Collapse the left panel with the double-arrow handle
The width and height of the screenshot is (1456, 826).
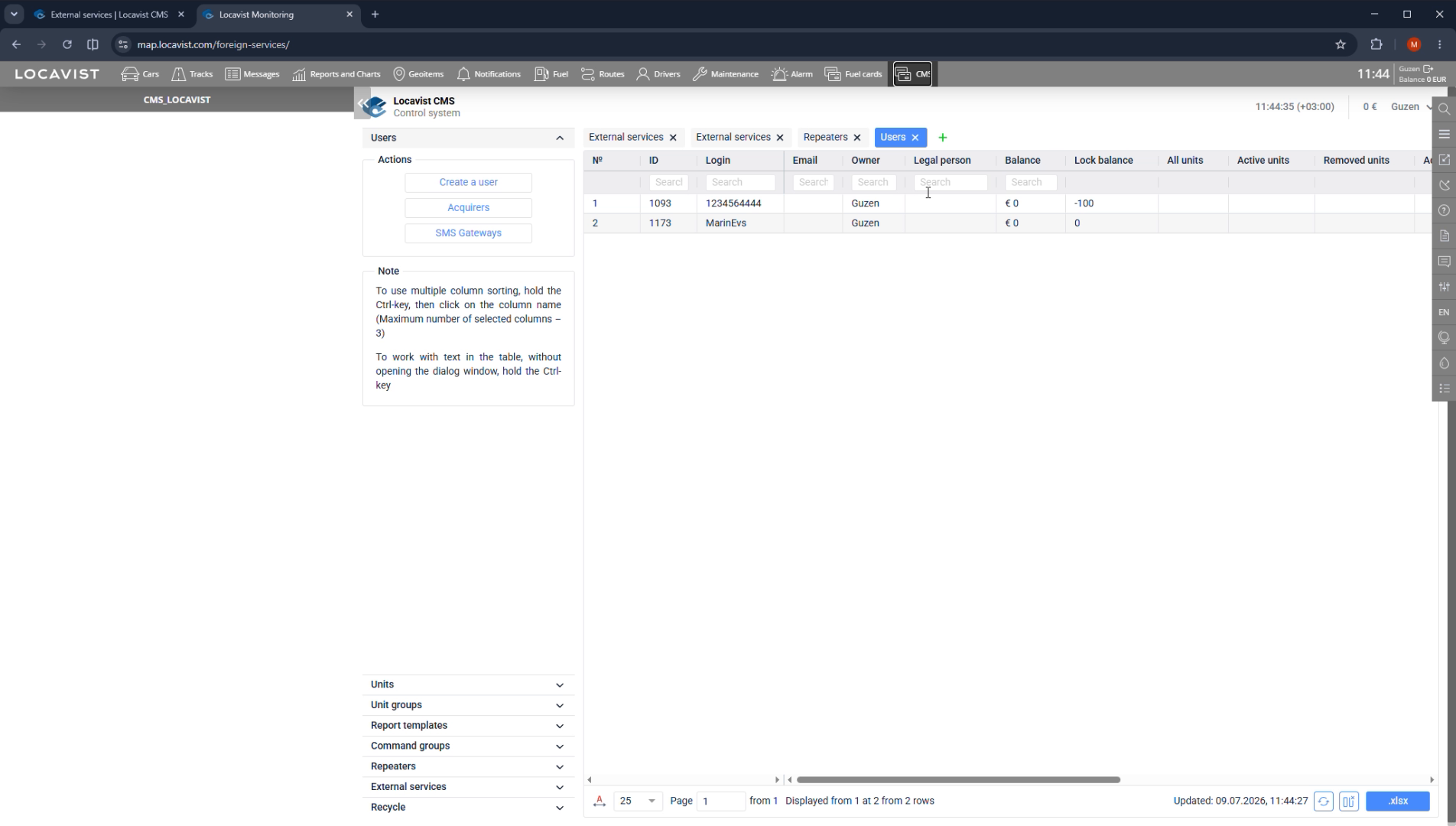[362, 103]
